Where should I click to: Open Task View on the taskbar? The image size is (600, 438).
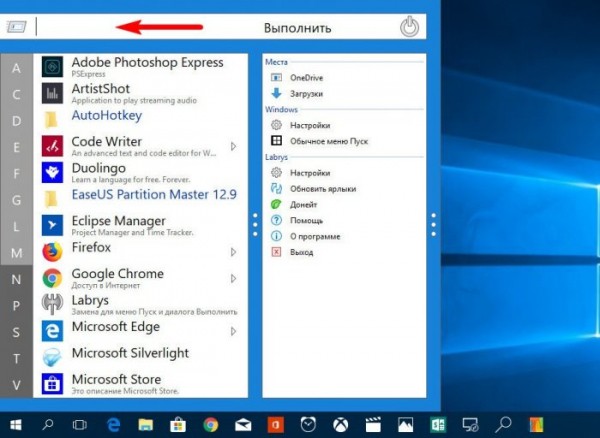pyautogui.click(x=80, y=425)
